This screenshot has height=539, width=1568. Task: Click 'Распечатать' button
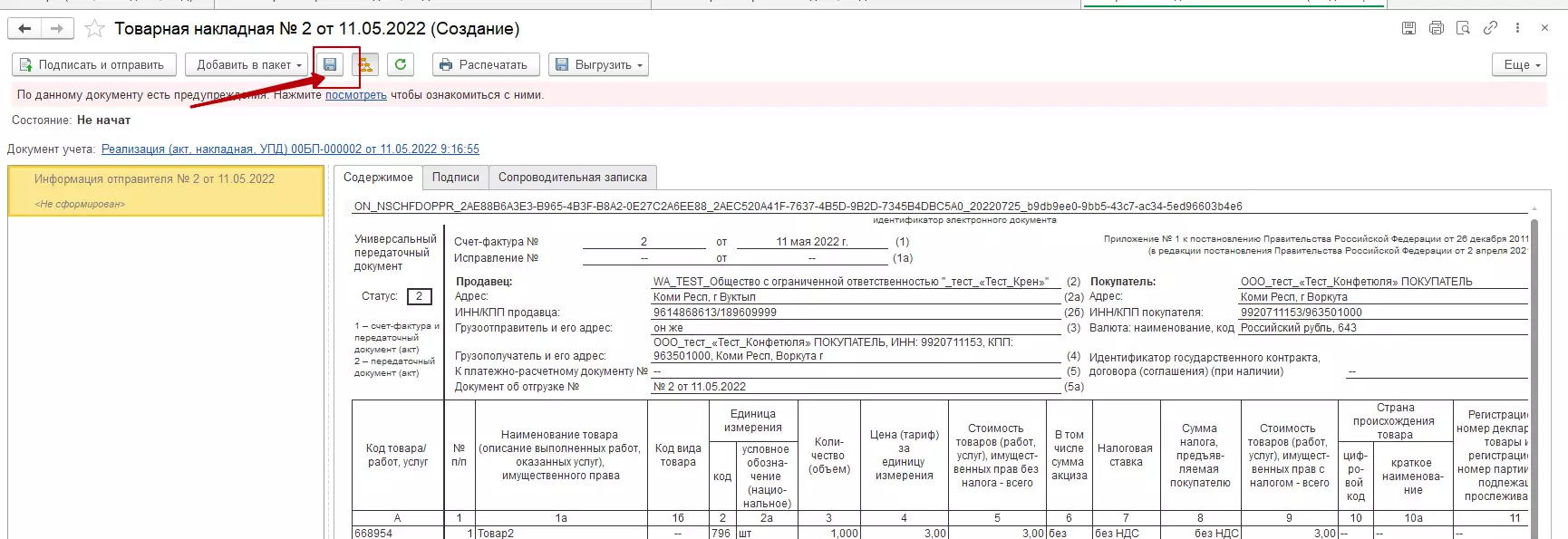click(x=486, y=64)
